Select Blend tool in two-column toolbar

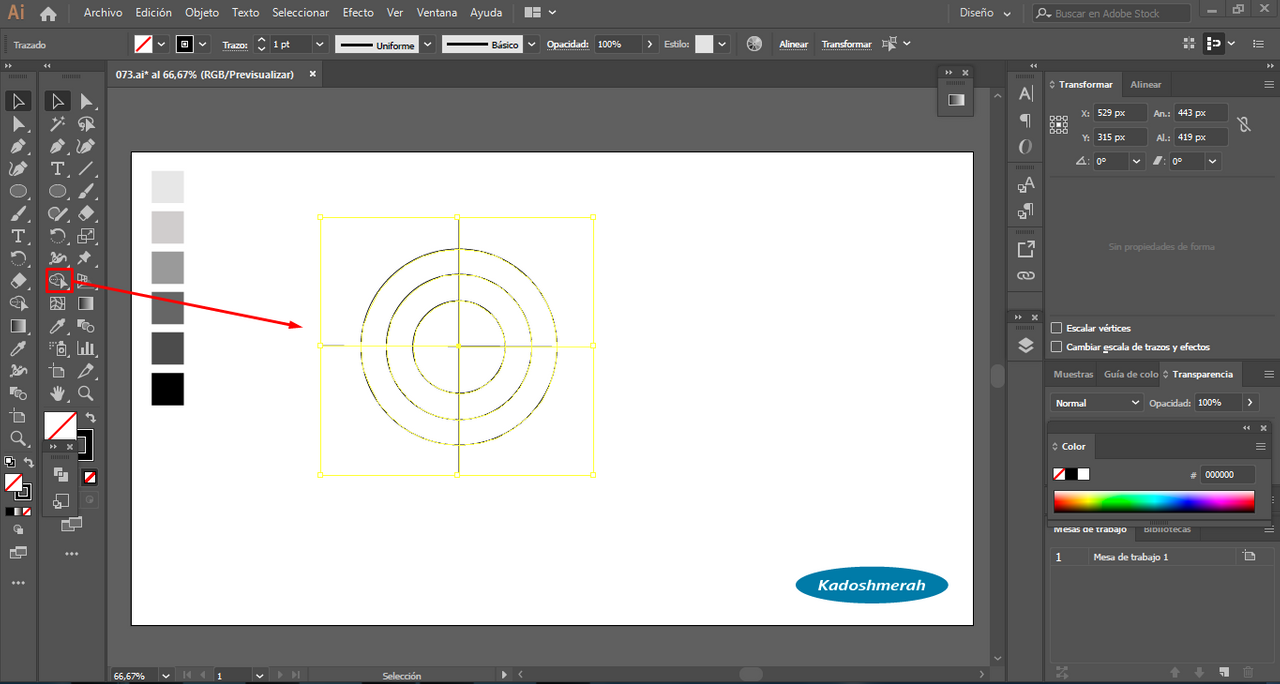(86, 326)
